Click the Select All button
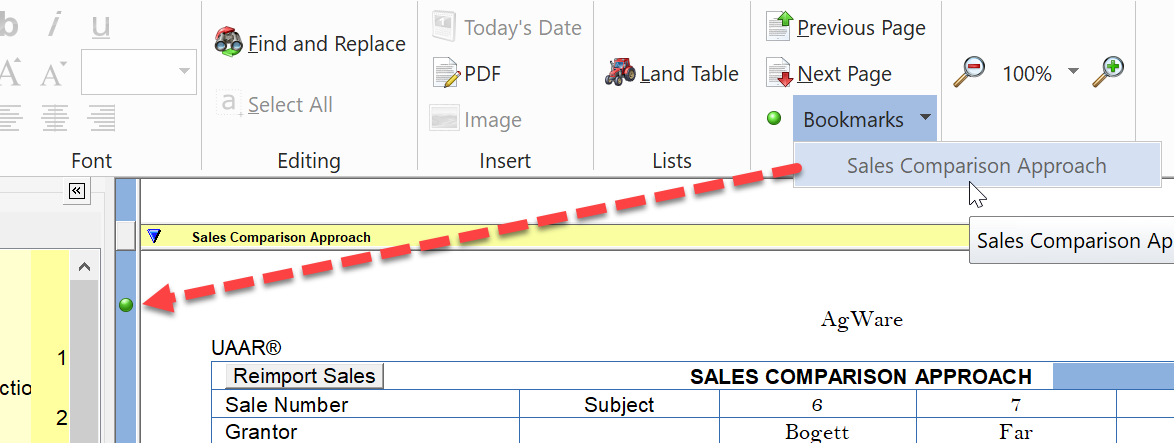This screenshot has height=443, width=1174. tap(276, 105)
